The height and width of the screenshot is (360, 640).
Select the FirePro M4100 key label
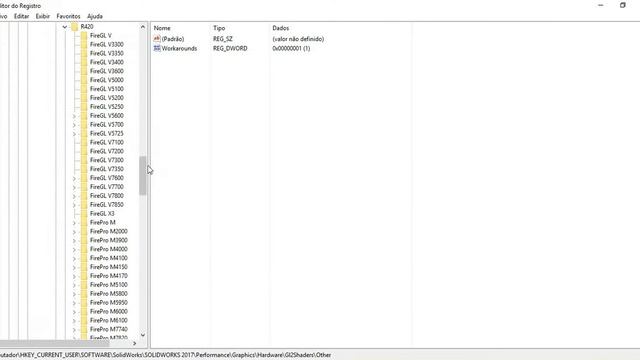coord(109,258)
